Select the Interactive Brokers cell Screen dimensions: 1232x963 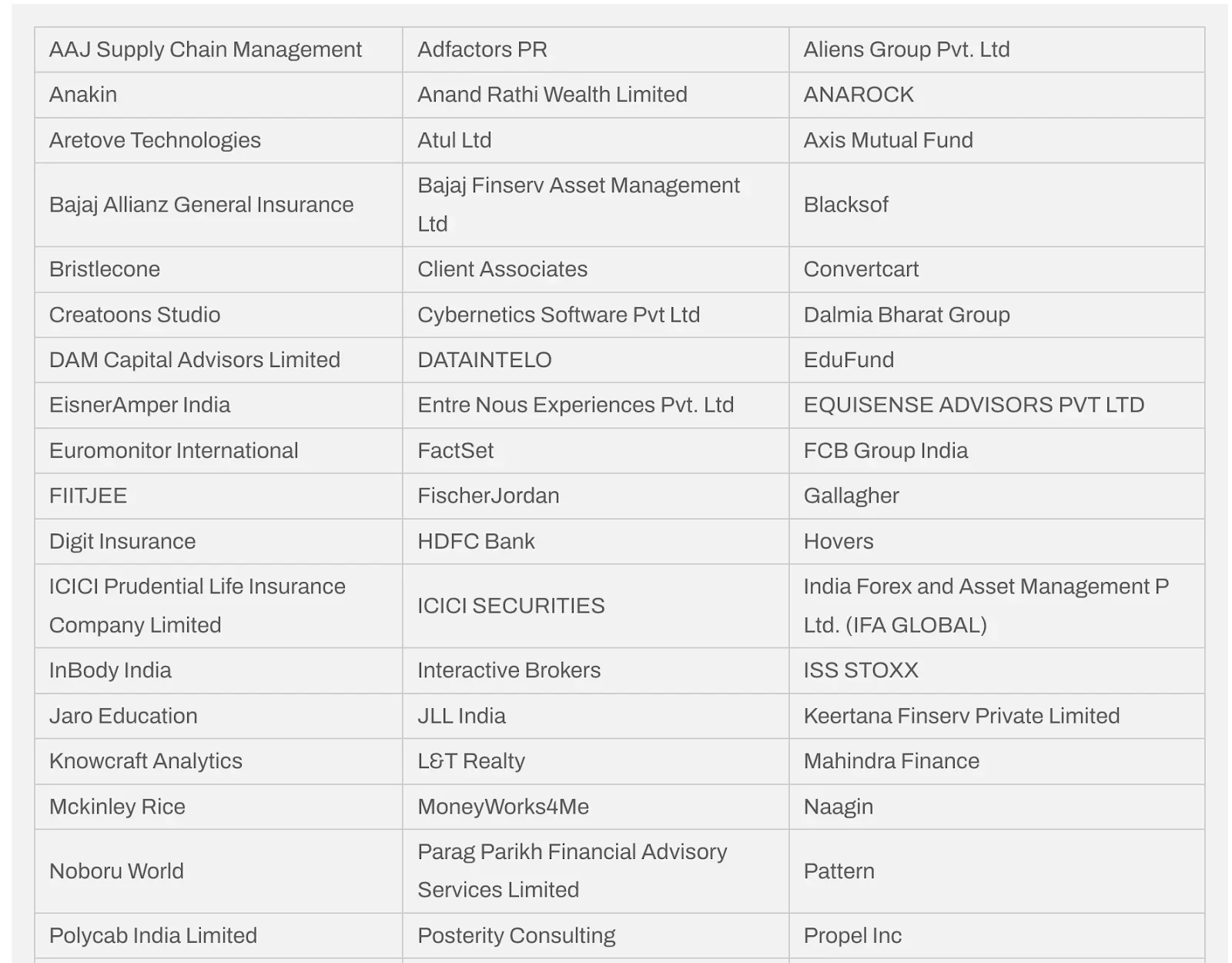[508, 670]
